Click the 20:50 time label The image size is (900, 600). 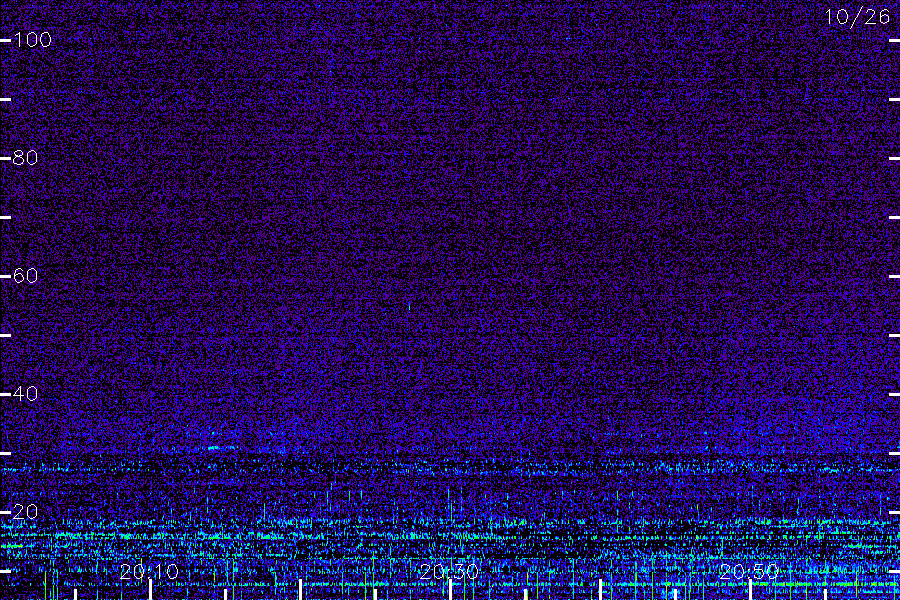[749, 572]
